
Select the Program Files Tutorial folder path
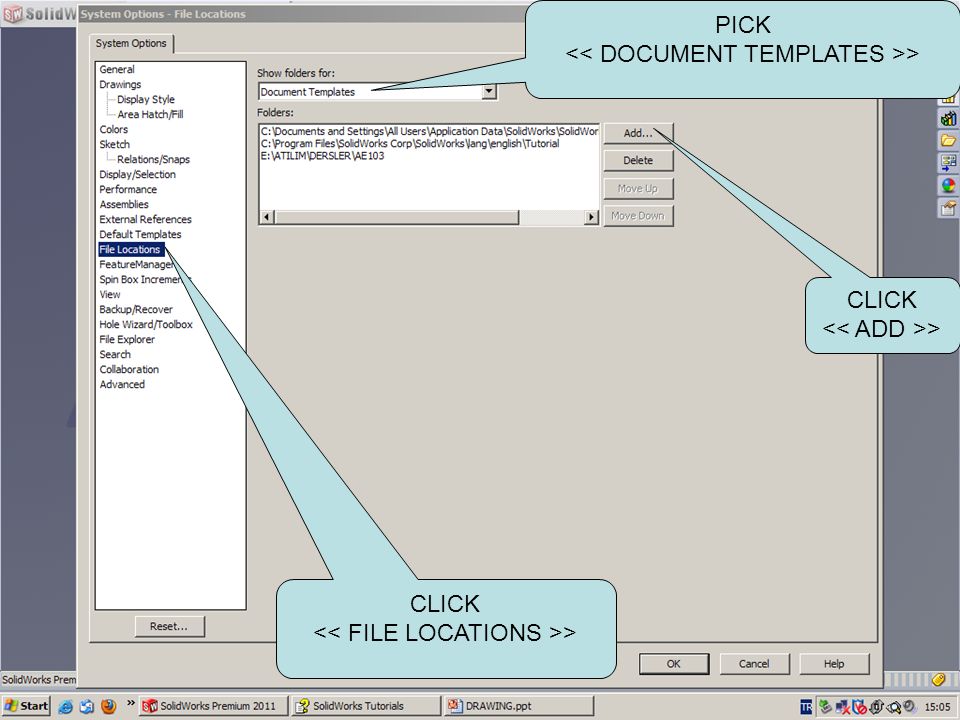pos(410,143)
